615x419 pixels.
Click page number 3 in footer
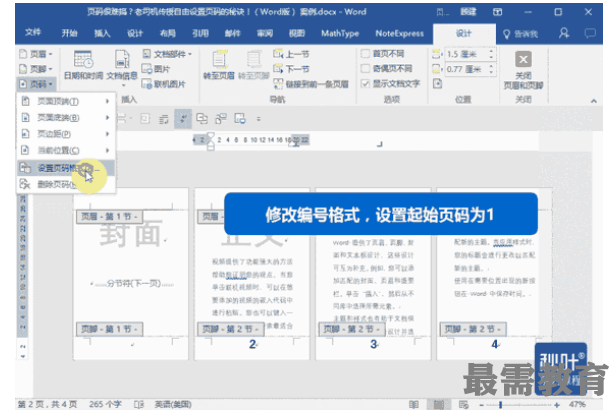point(374,344)
